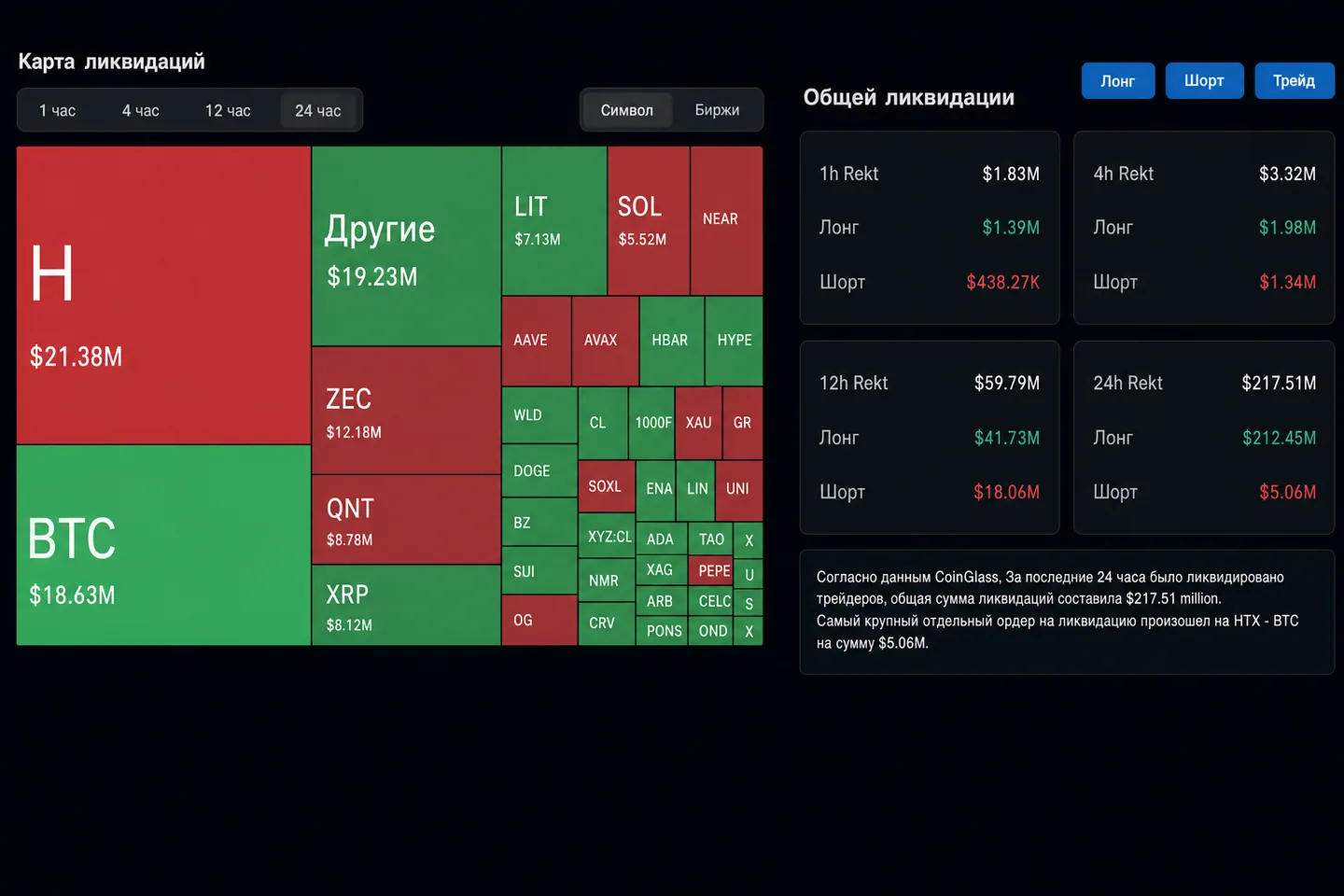Click the ZEC $12.18M tile

coord(406,411)
